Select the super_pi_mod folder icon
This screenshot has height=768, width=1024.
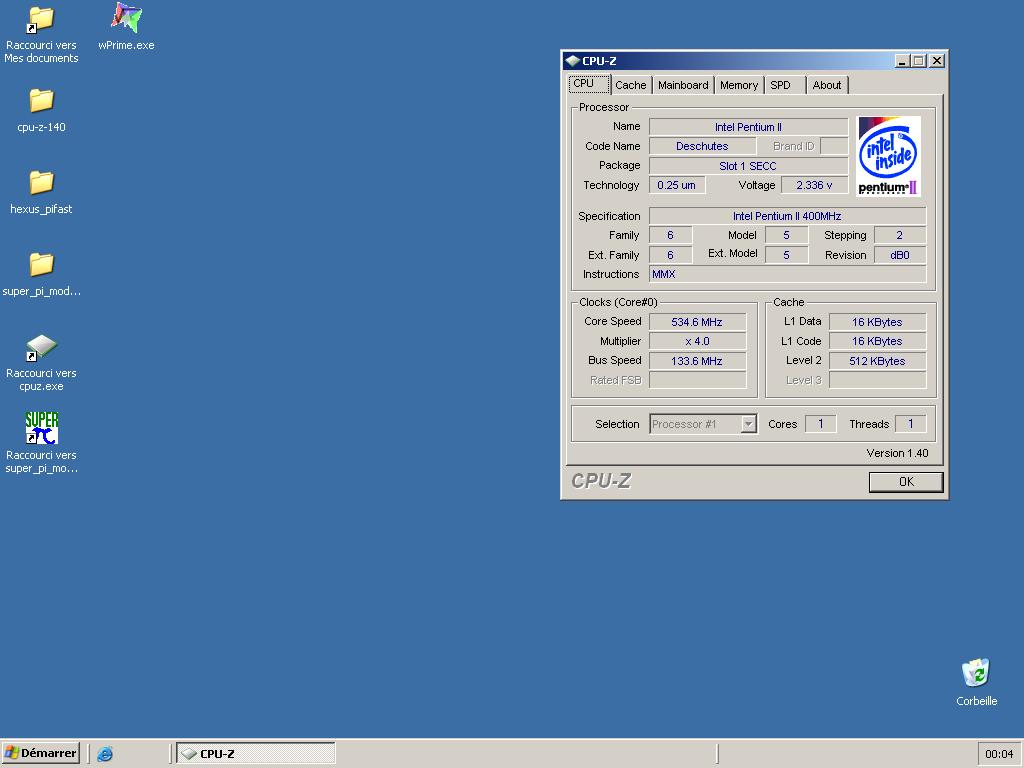tap(41, 265)
